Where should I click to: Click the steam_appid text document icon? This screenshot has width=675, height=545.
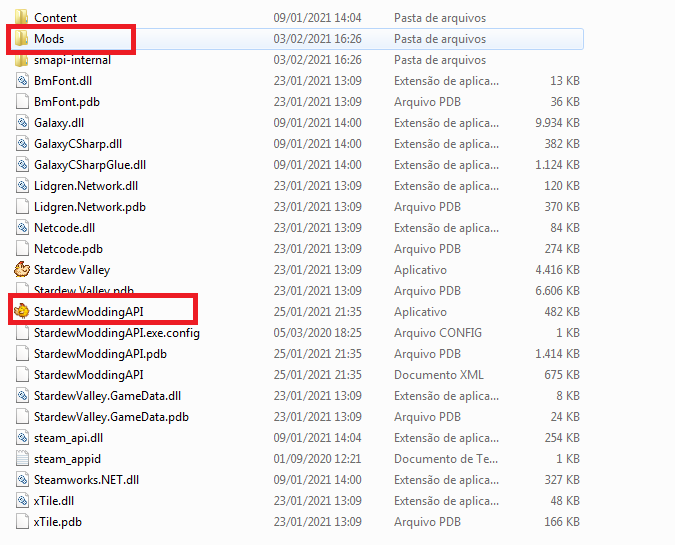(x=22, y=458)
